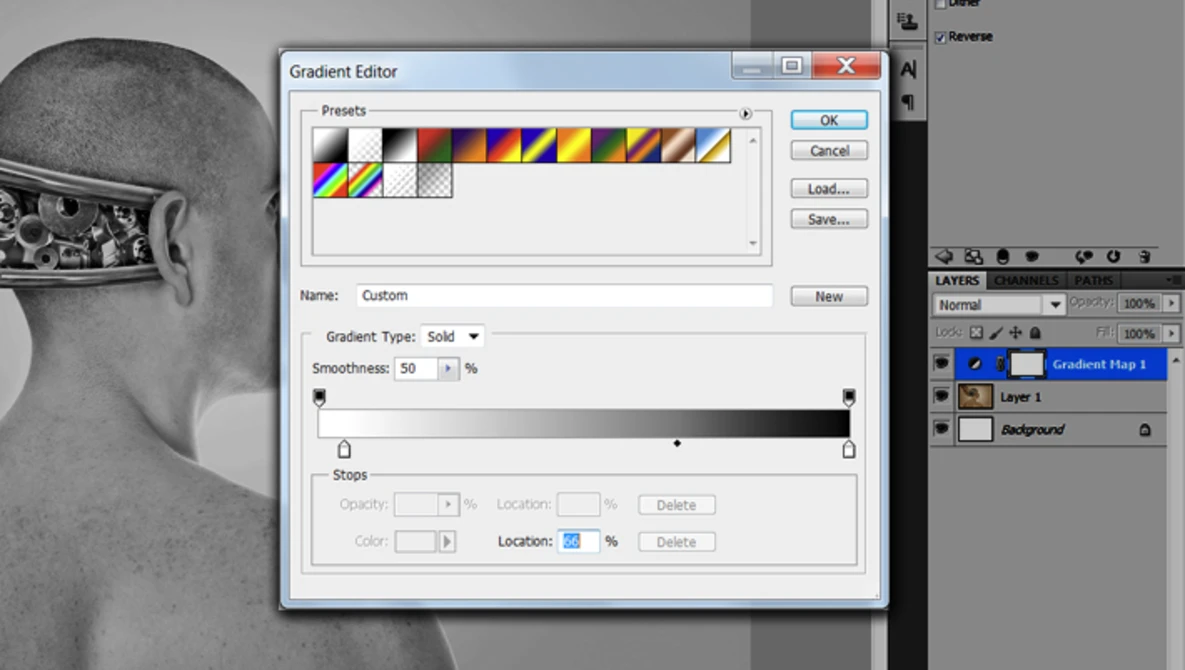The height and width of the screenshot is (670, 1185).
Task: Toggle adjustment layer visibility eye in Adjustments panel
Action: point(1032,257)
